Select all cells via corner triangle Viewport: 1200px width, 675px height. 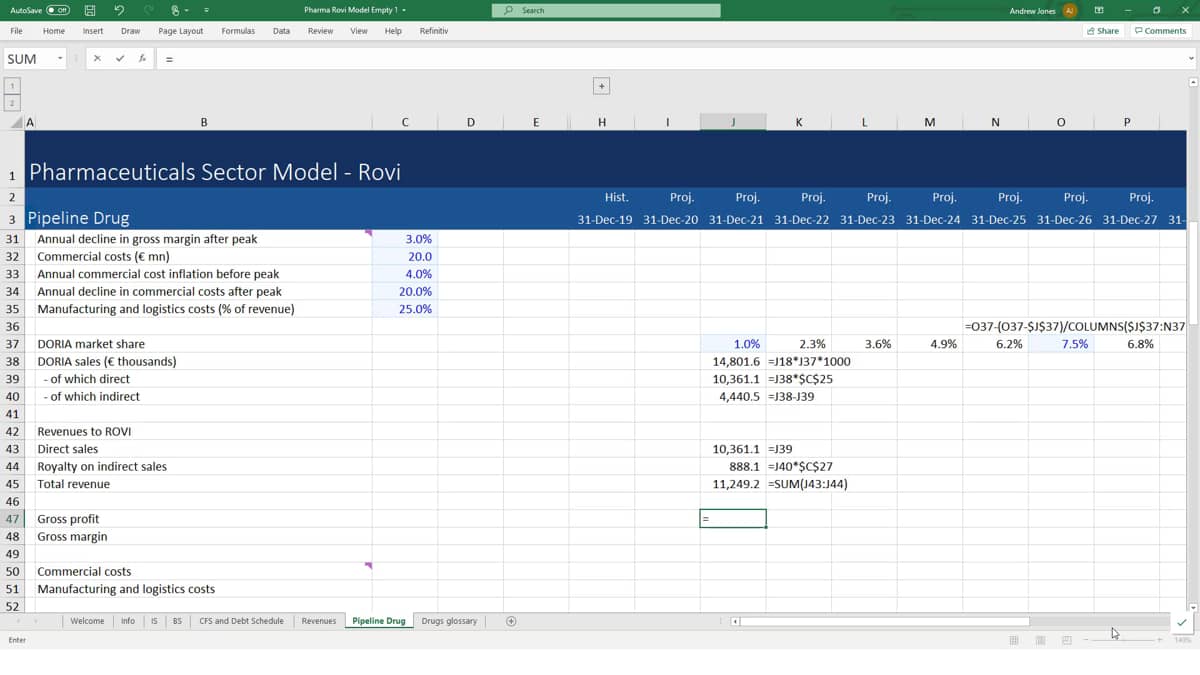16,122
